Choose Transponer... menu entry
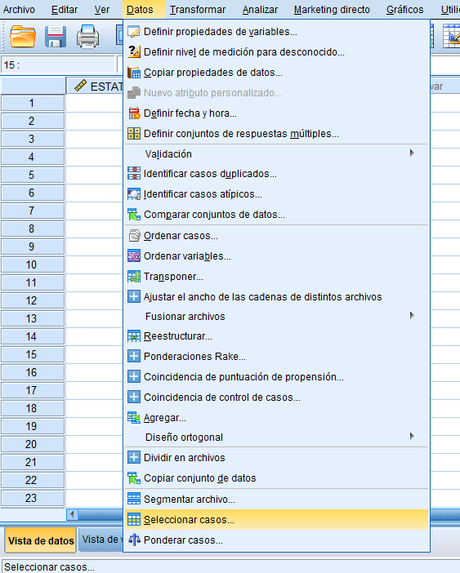Screen dimensions: 460x573 [277, 276]
